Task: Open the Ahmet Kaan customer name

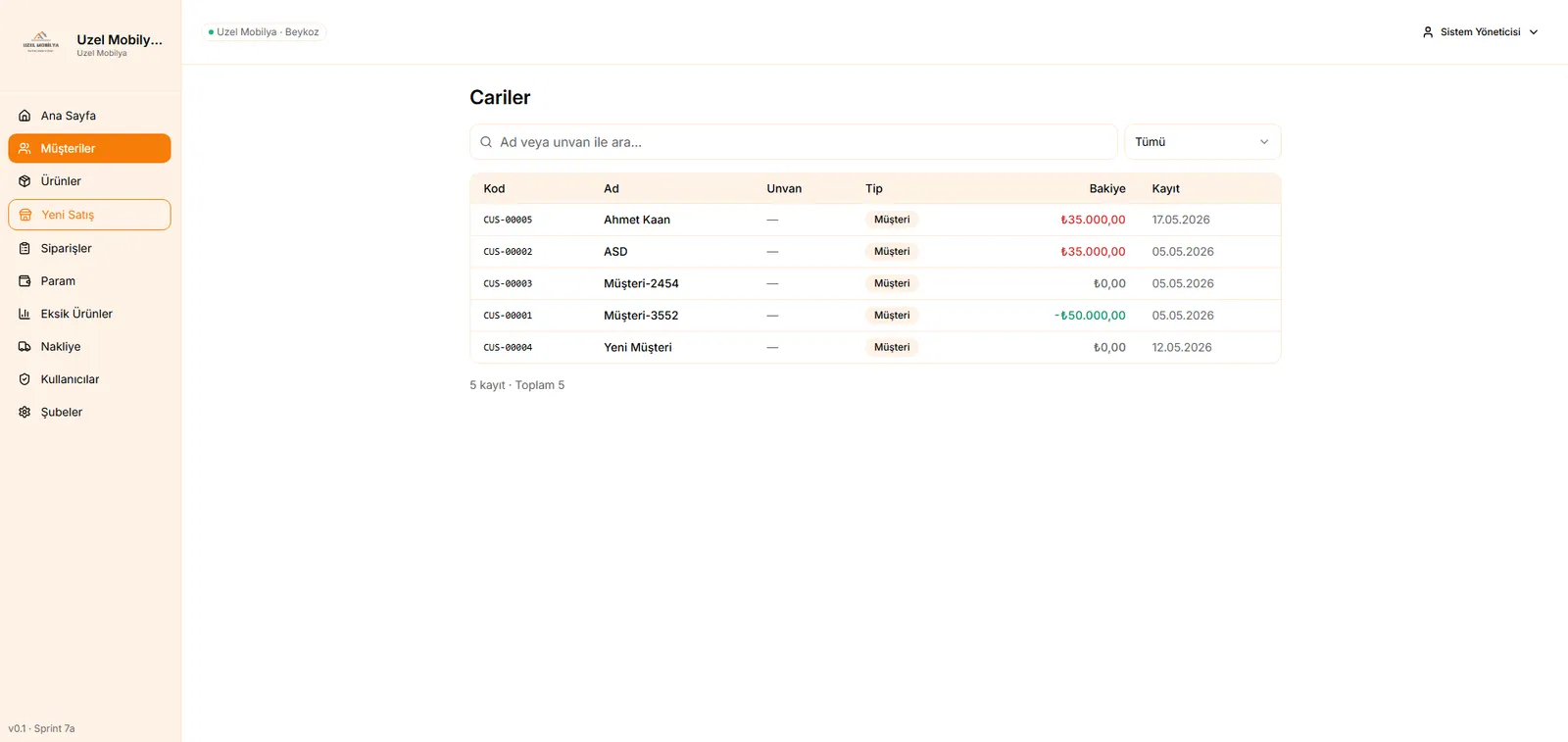Action: 637,220
